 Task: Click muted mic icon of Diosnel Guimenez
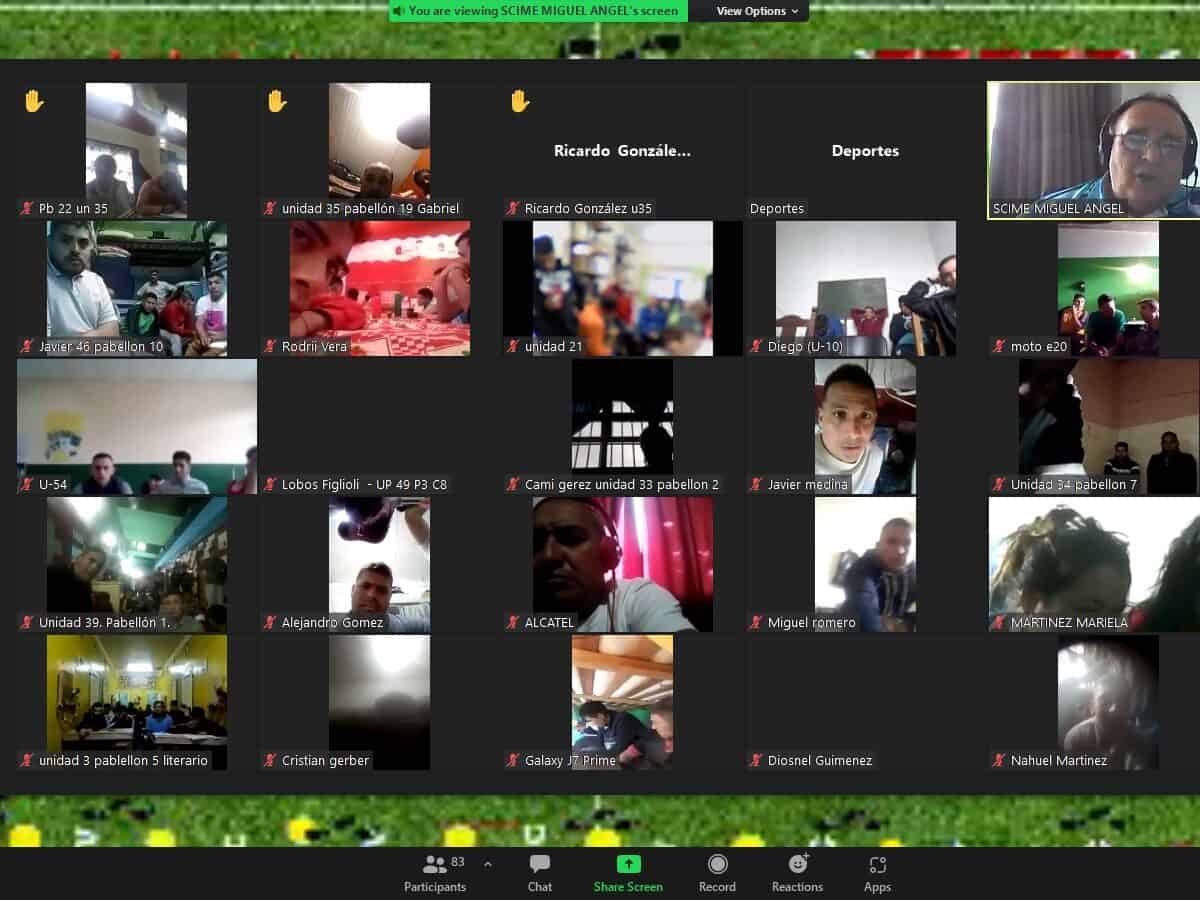[756, 761]
